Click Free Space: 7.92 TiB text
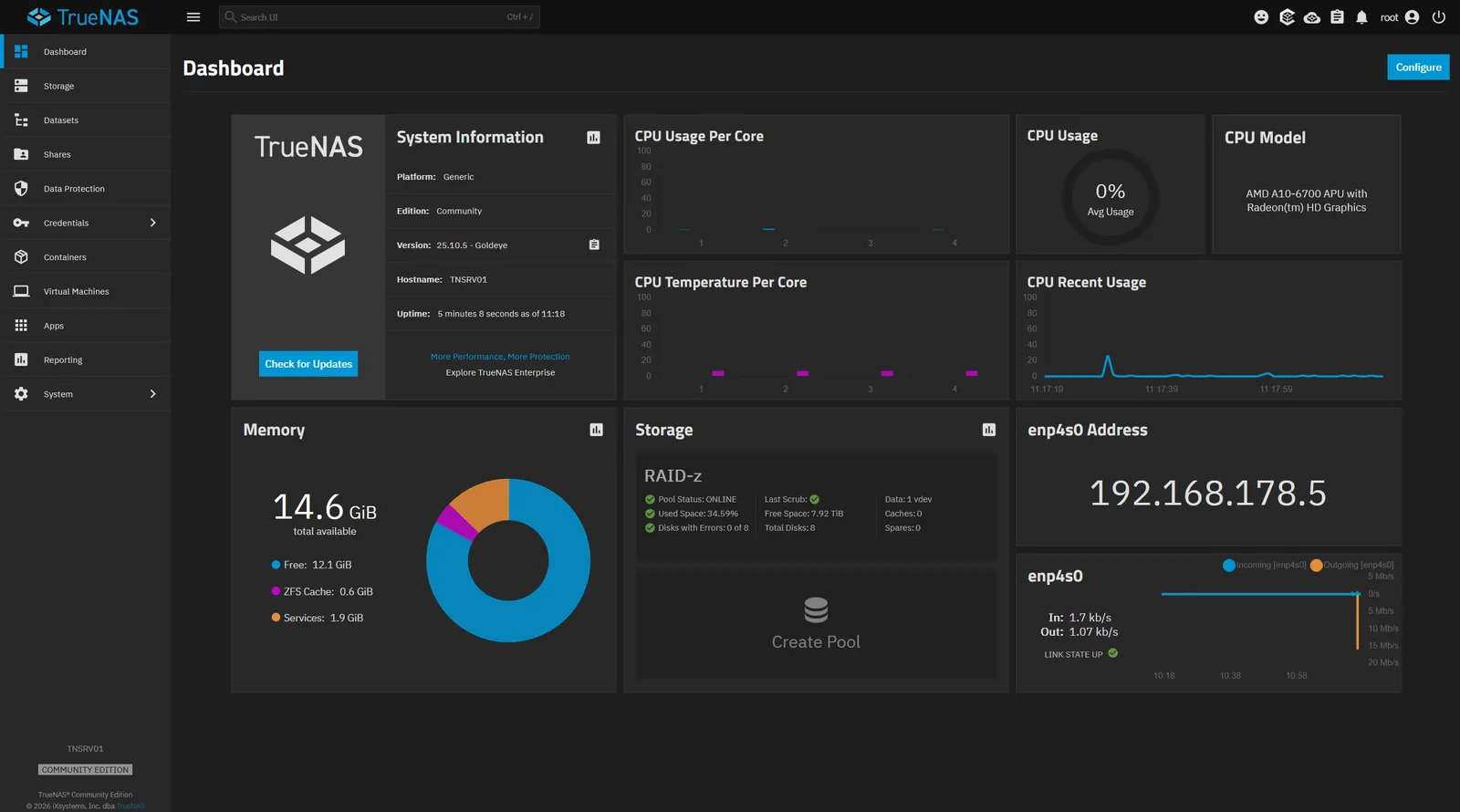Image resolution: width=1460 pixels, height=812 pixels. pyautogui.click(x=804, y=514)
